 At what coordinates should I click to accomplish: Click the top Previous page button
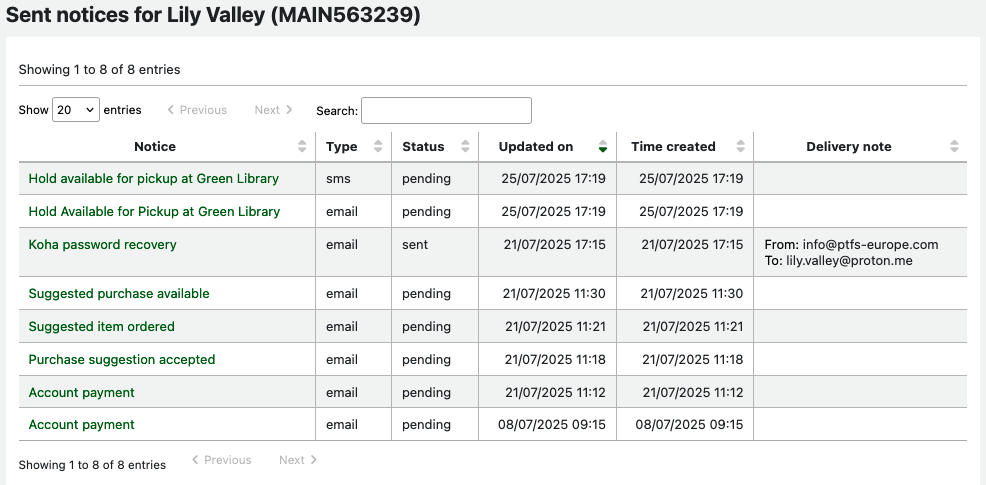tap(197, 110)
